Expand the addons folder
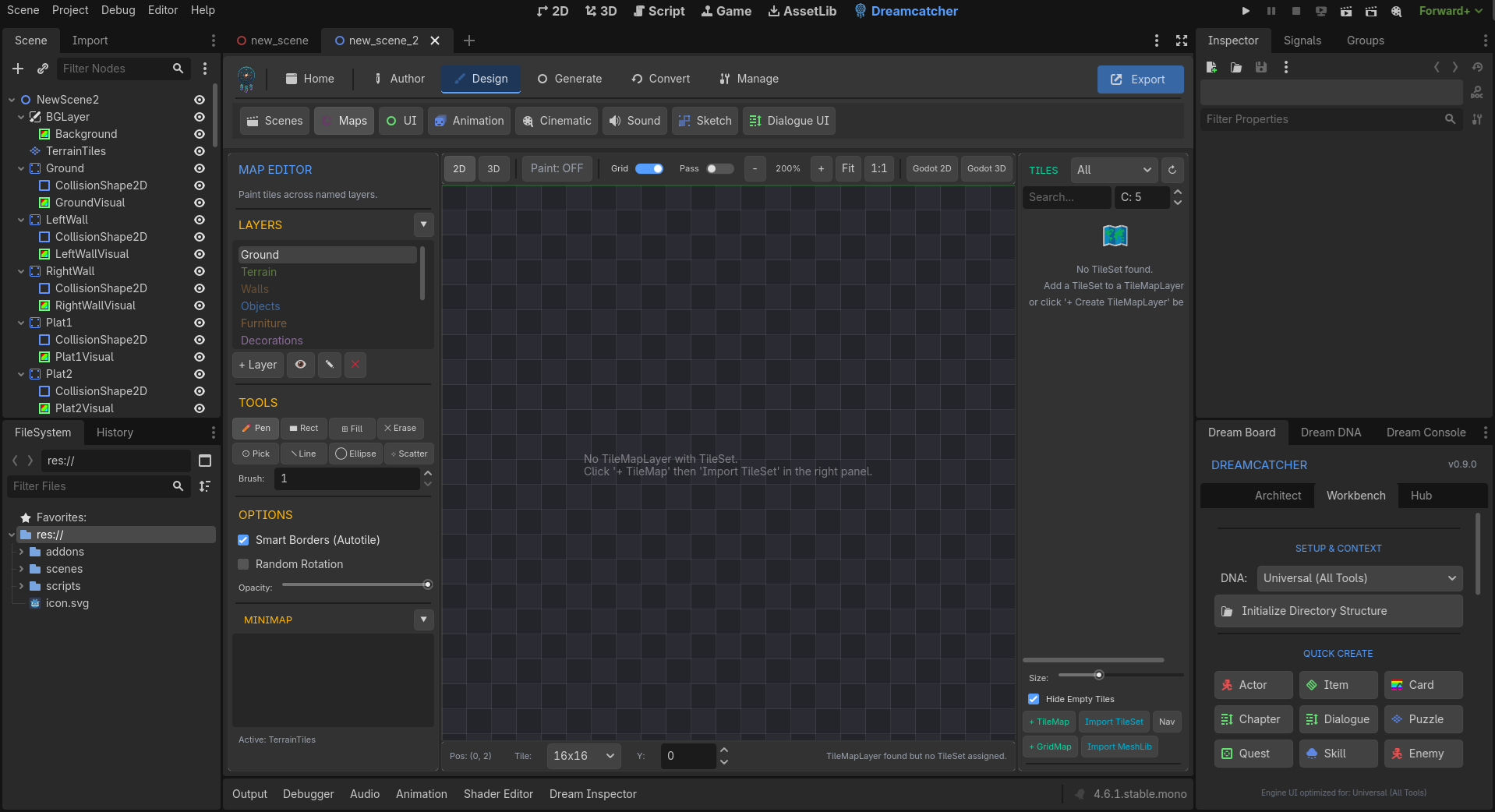The height and width of the screenshot is (812, 1495). [21, 552]
